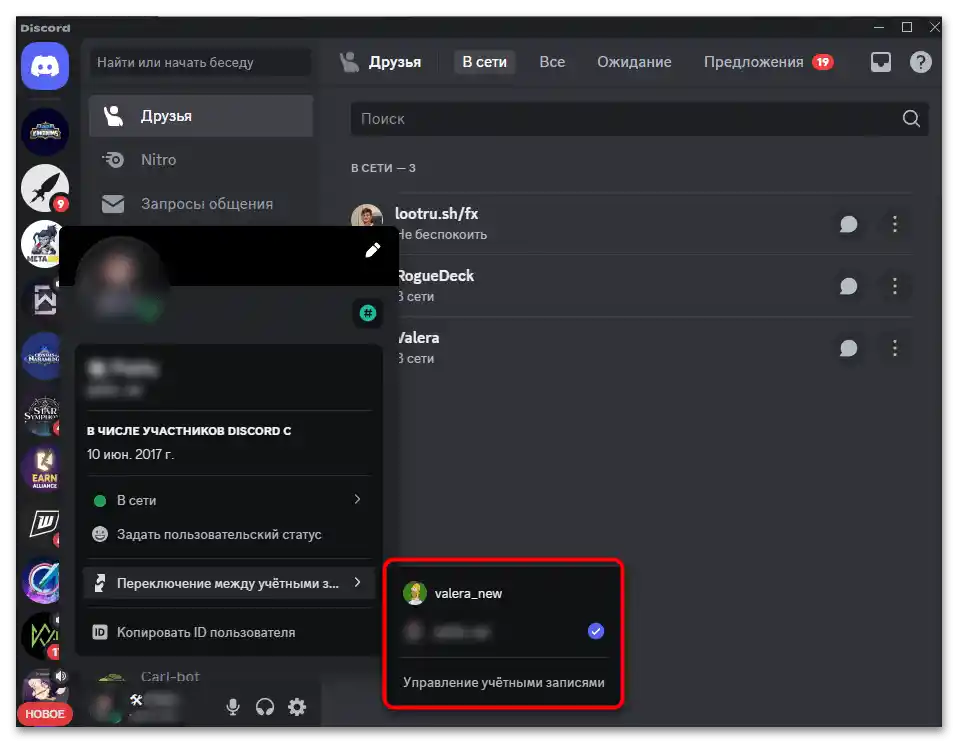This screenshot has height=743, width=958.
Task: Click search magnifier icon in friends search
Action: pyautogui.click(x=911, y=119)
